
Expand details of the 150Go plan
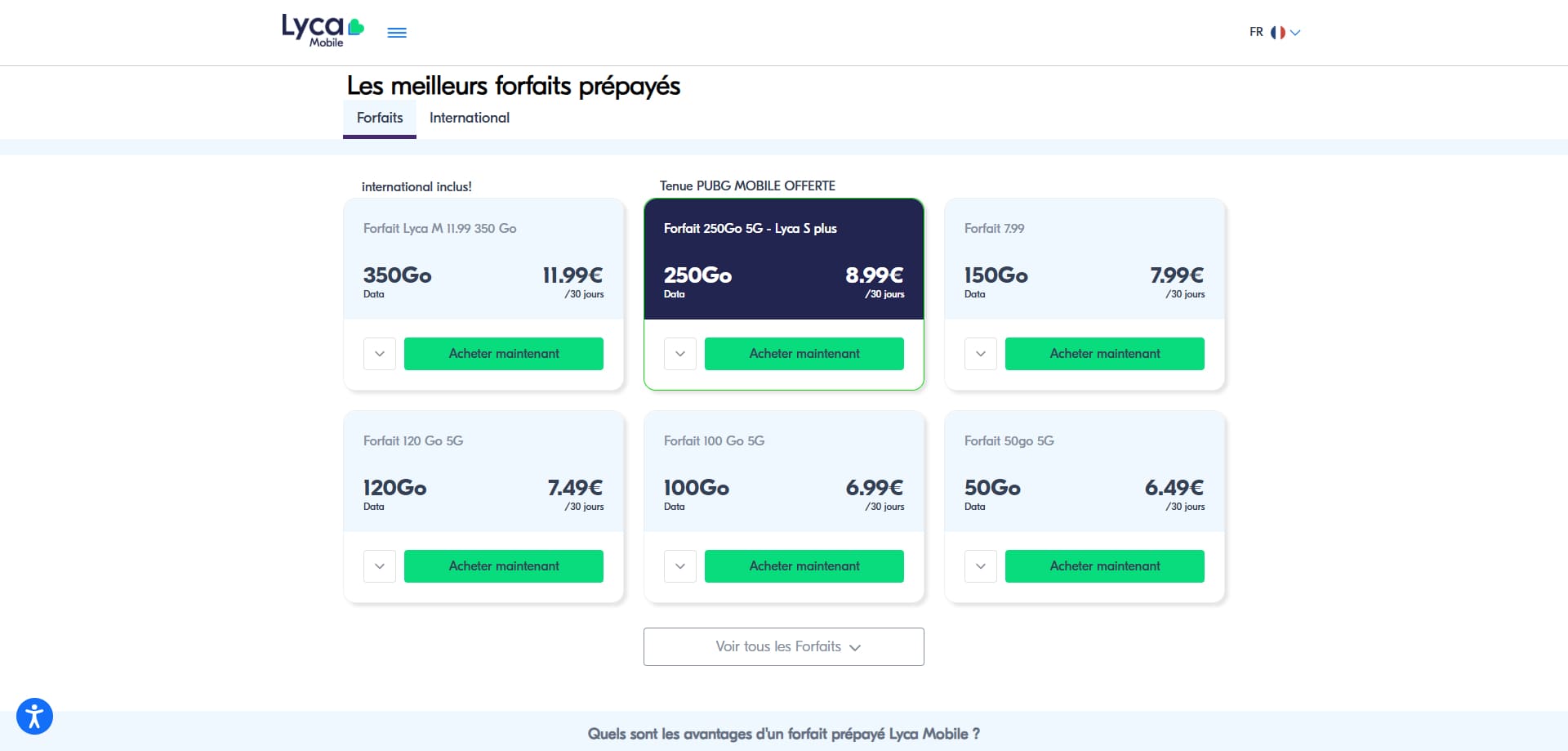981,354
